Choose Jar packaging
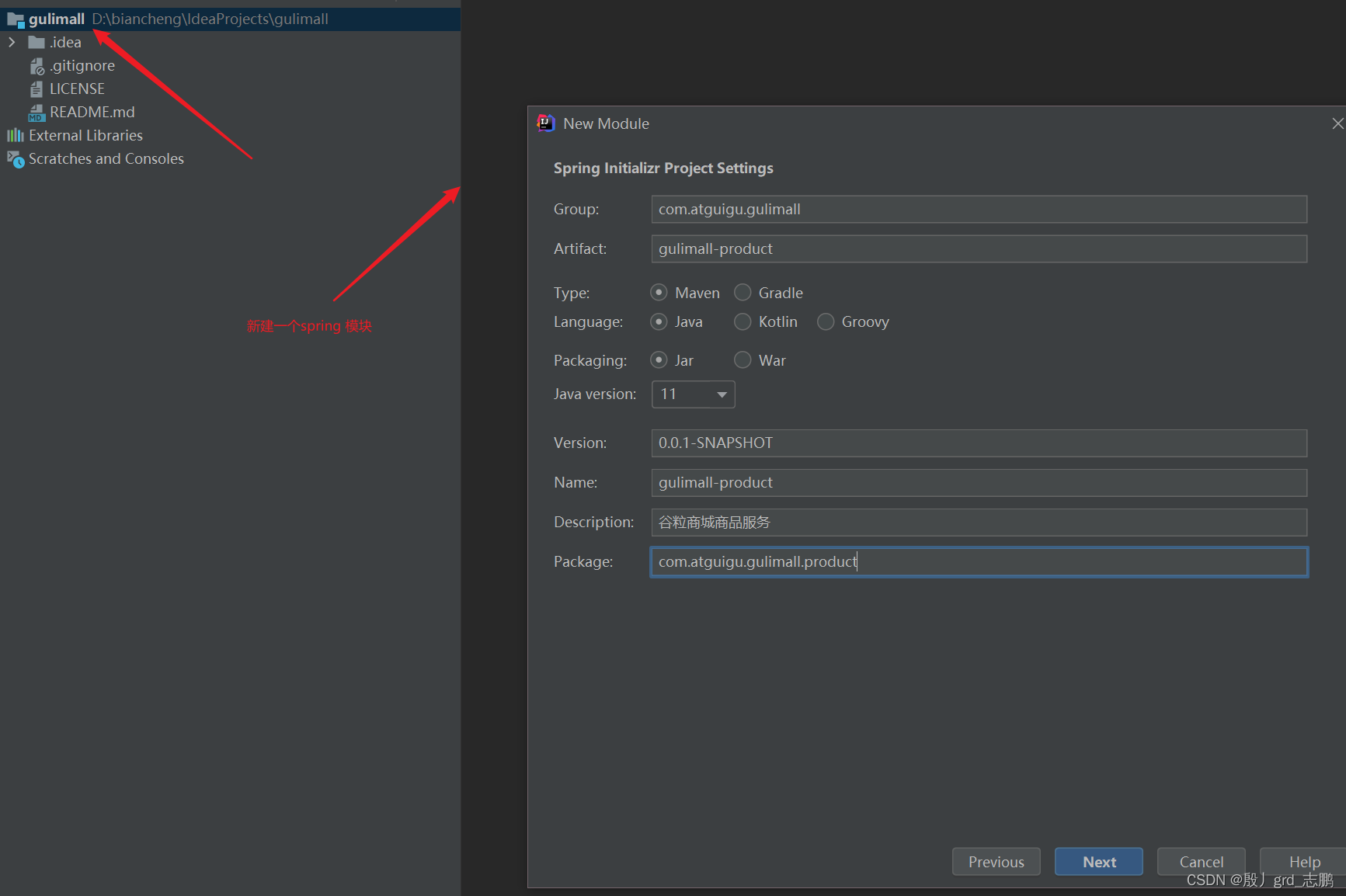The width and height of the screenshot is (1346, 896). [x=659, y=360]
